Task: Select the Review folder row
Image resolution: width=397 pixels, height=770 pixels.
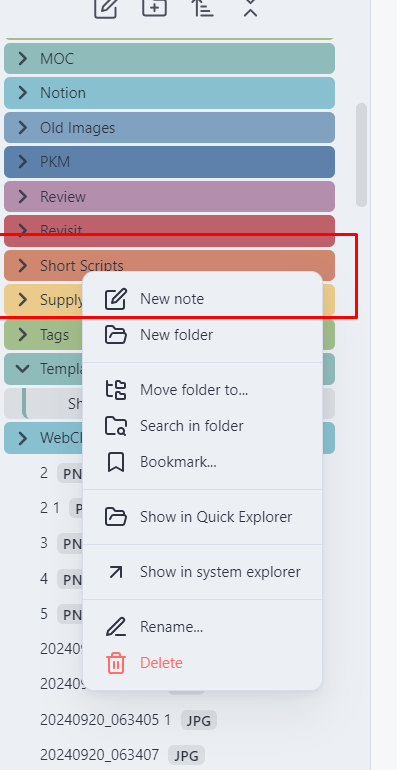Action: pos(170,196)
